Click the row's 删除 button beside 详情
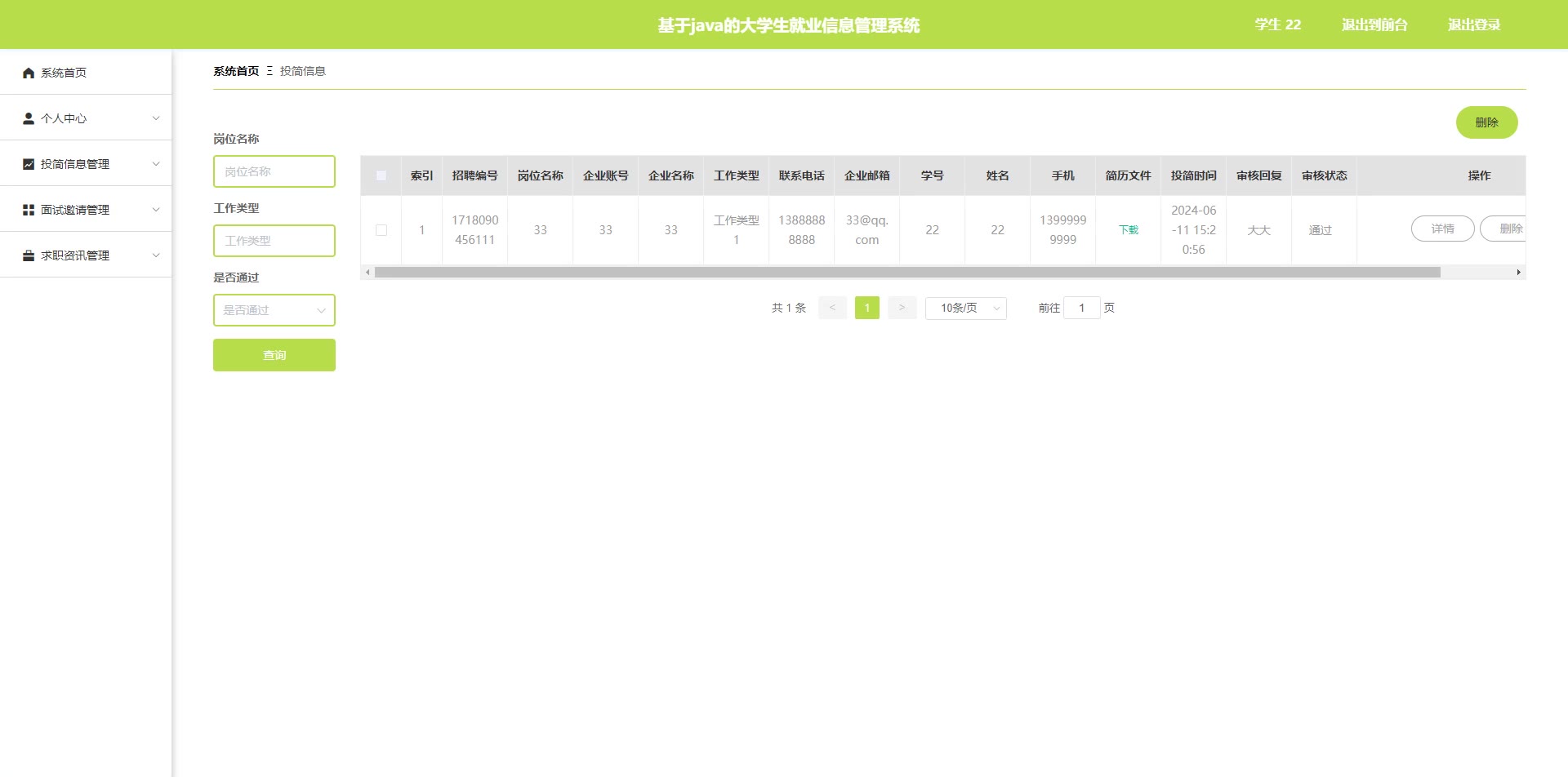1568x777 pixels. coord(1503,229)
